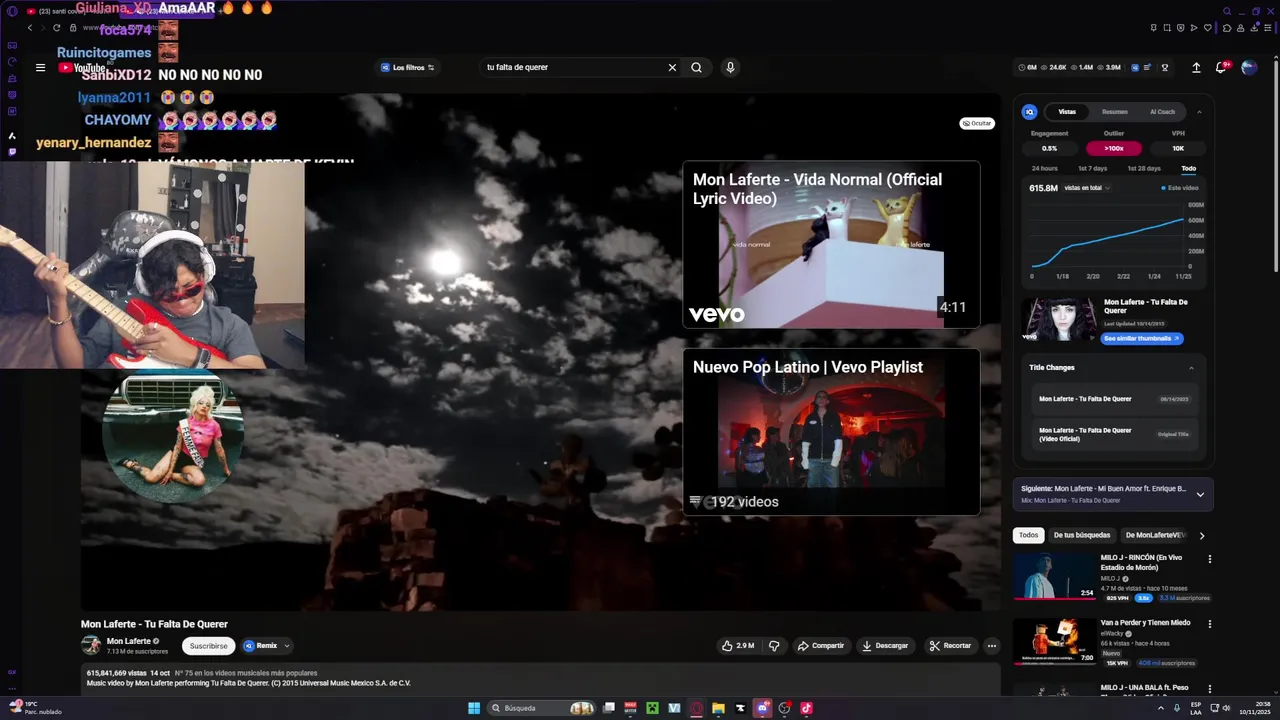
Task: Select the 1st 7 days range
Action: tap(1092, 168)
